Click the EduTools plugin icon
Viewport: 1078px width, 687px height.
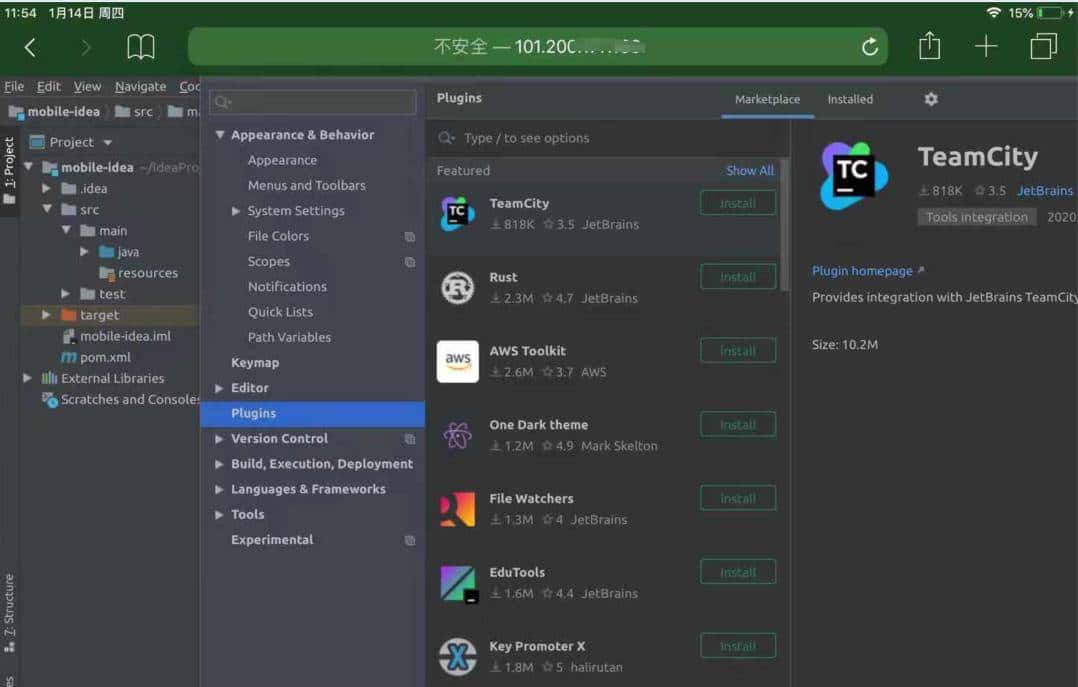point(457,583)
